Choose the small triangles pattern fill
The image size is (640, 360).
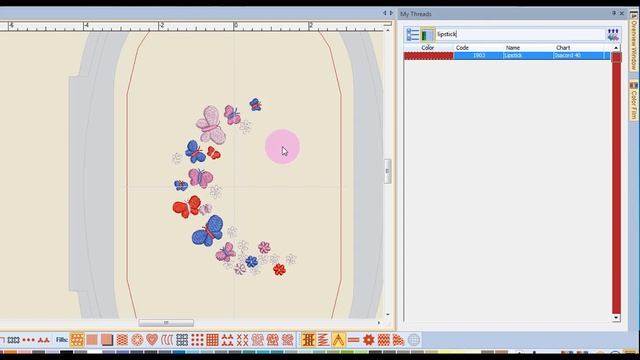227,340
